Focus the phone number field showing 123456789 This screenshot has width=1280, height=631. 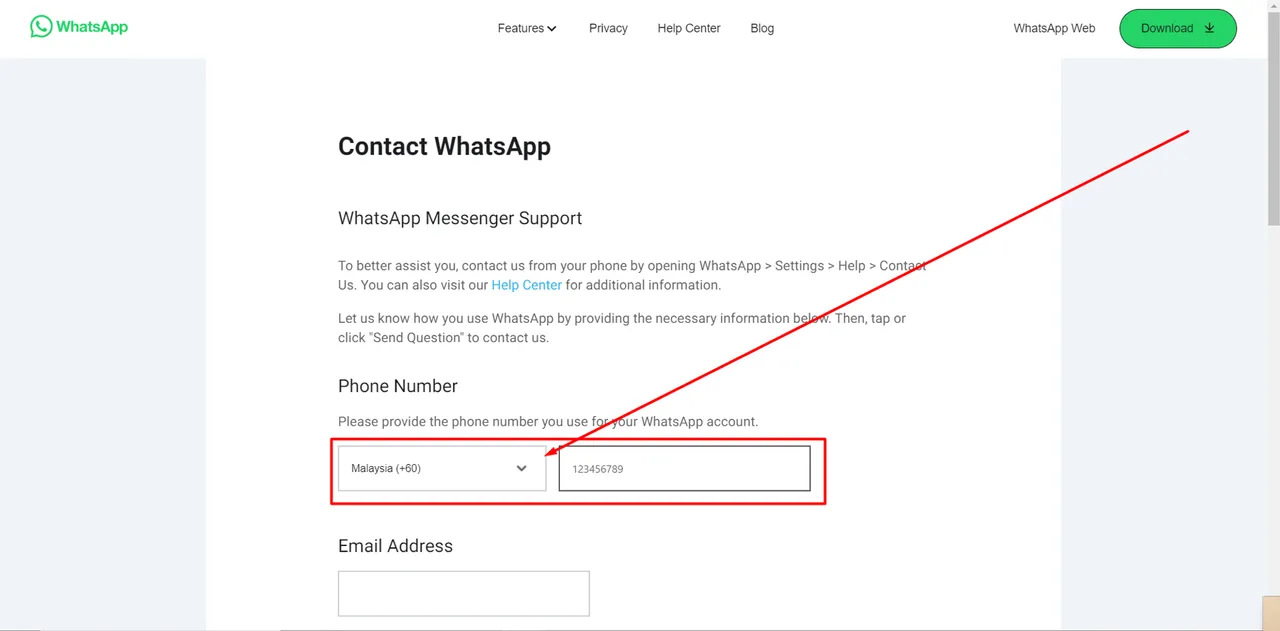tap(684, 468)
